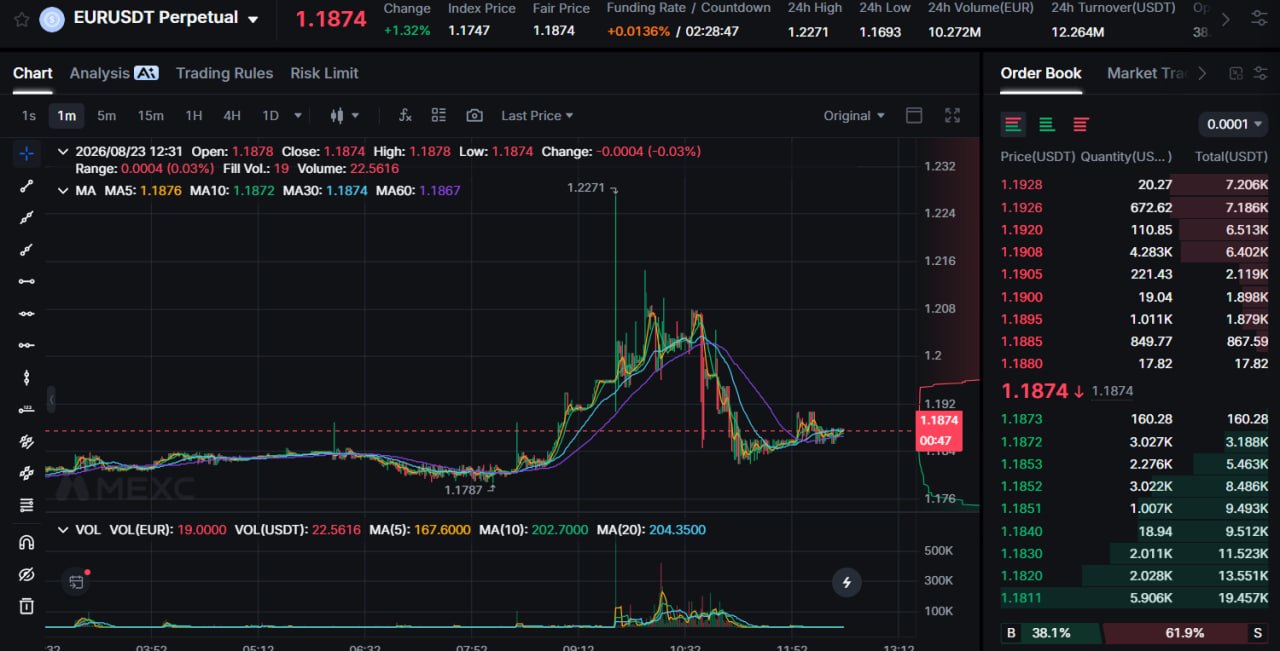This screenshot has height=651, width=1280.
Task: Click the 1.1874 mid price in order book
Action: tap(1035, 391)
